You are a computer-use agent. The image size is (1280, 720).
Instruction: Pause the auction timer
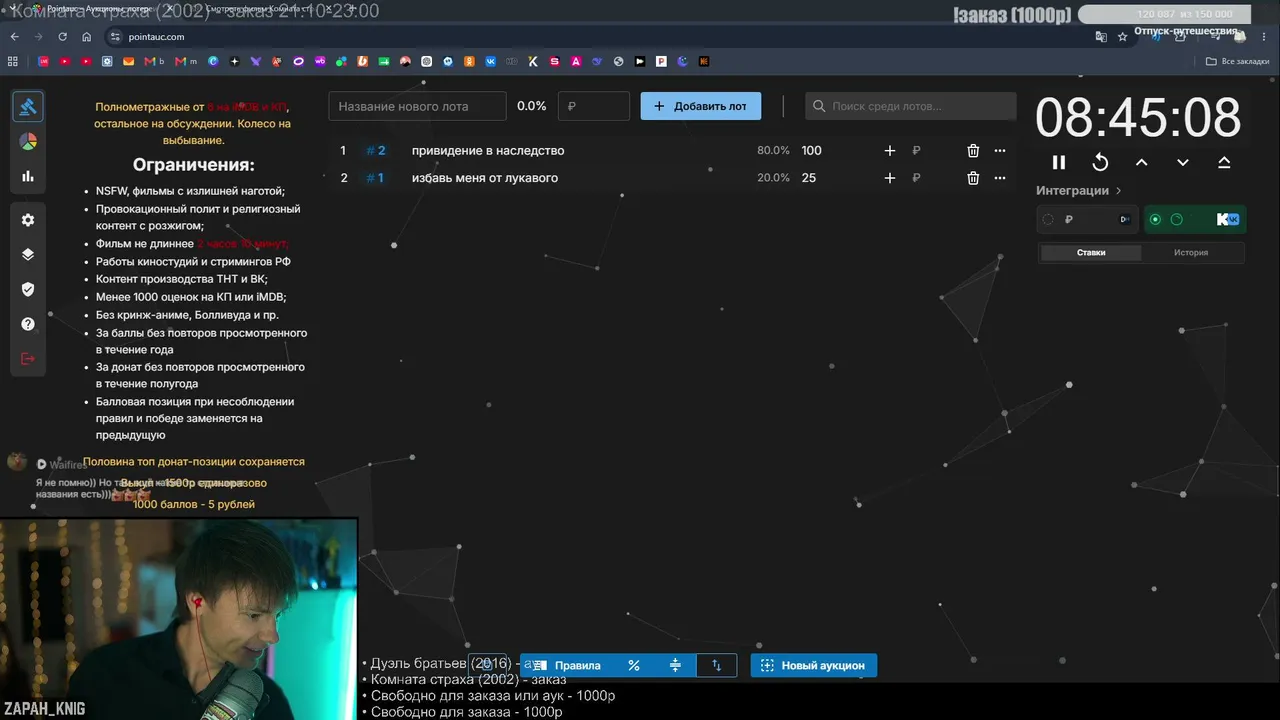click(1059, 162)
